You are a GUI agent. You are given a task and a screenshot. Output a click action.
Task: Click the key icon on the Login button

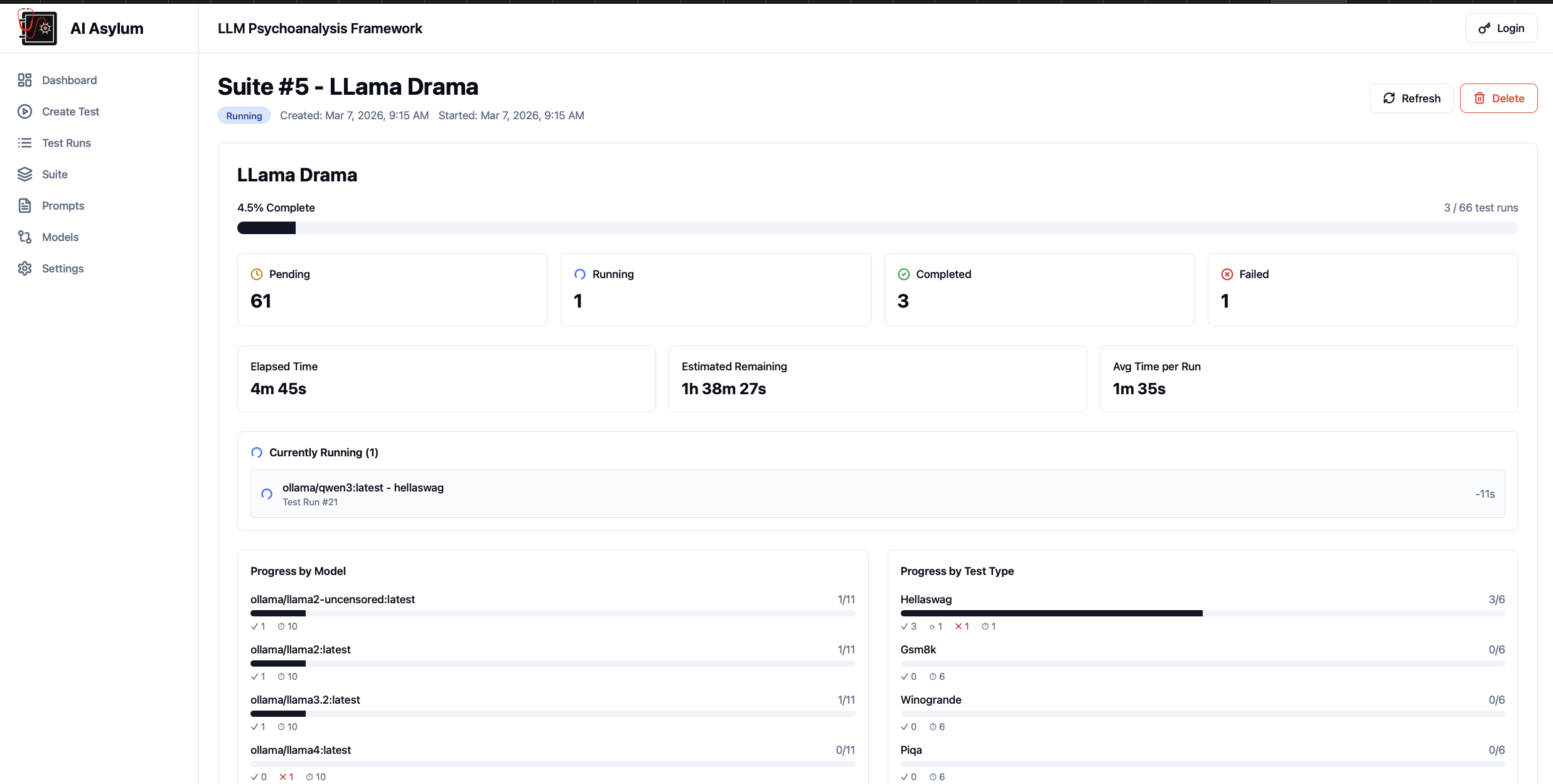click(x=1484, y=28)
